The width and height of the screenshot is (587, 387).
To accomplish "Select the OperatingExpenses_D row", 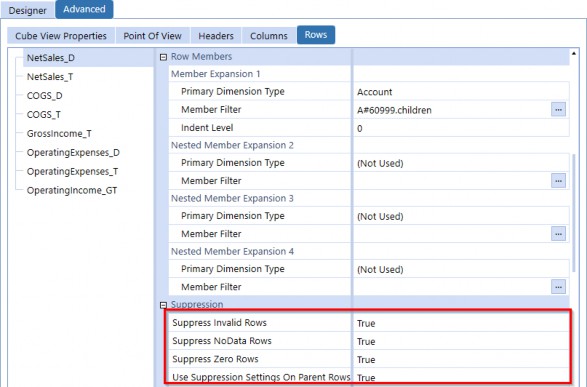I will pyautogui.click(x=73, y=153).
